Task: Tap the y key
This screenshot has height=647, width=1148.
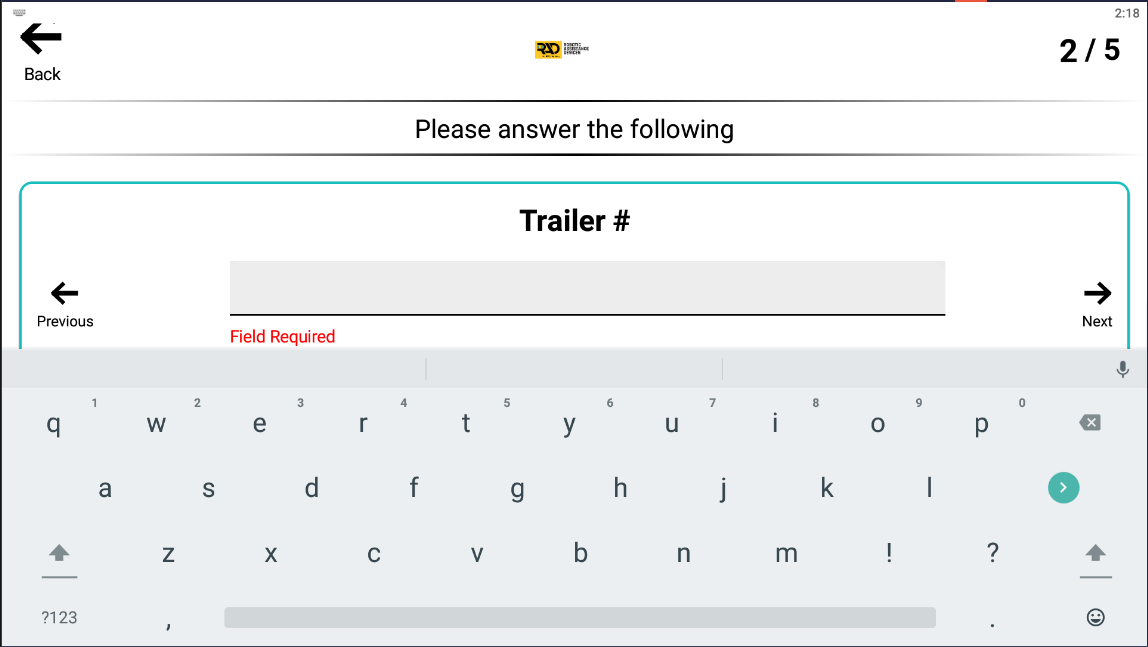Action: click(x=569, y=423)
